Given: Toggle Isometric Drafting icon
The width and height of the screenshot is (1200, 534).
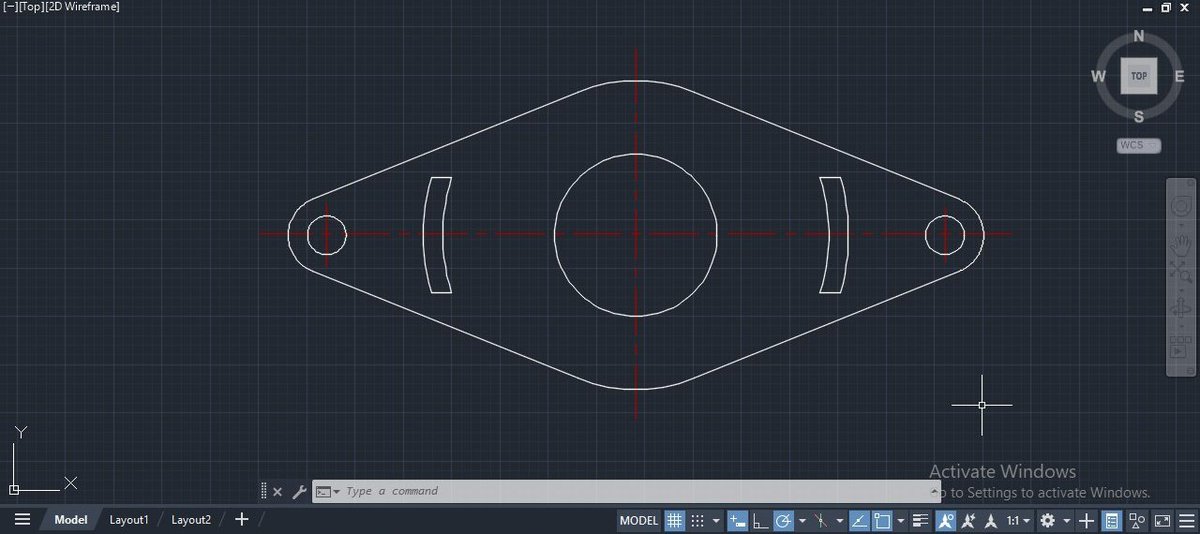Looking at the screenshot, I should [x=821, y=520].
